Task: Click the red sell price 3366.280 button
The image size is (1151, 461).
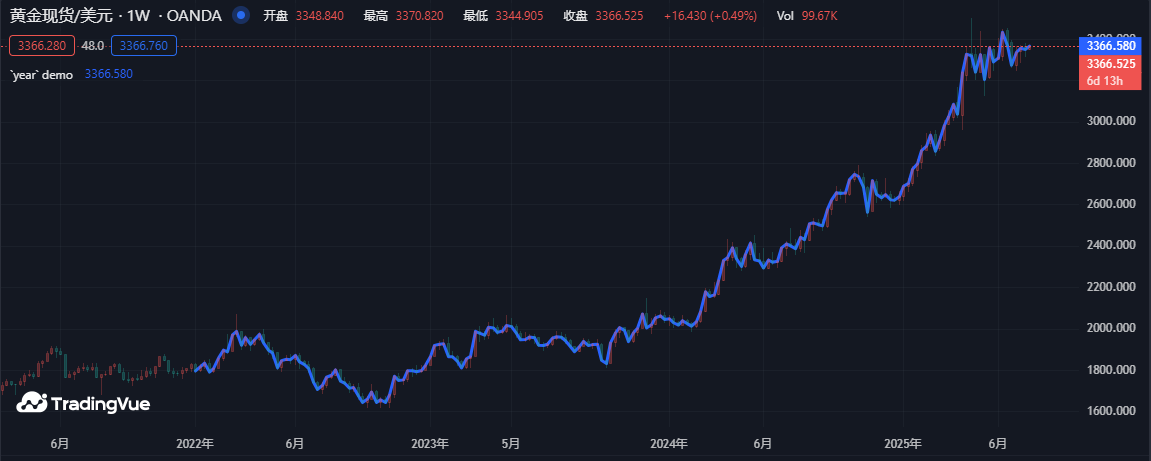Action: click(x=42, y=46)
